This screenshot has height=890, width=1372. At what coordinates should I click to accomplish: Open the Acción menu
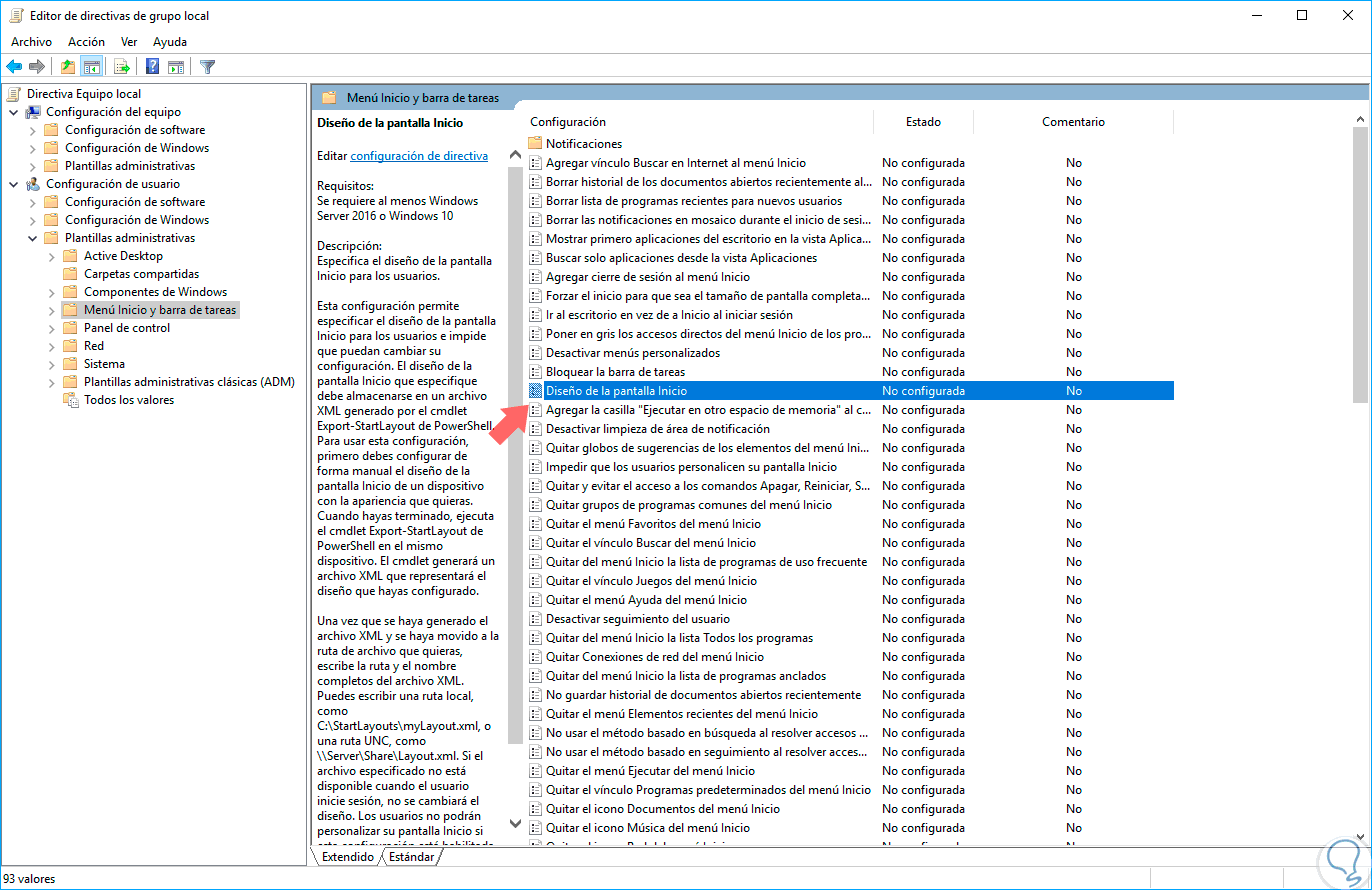(x=86, y=42)
